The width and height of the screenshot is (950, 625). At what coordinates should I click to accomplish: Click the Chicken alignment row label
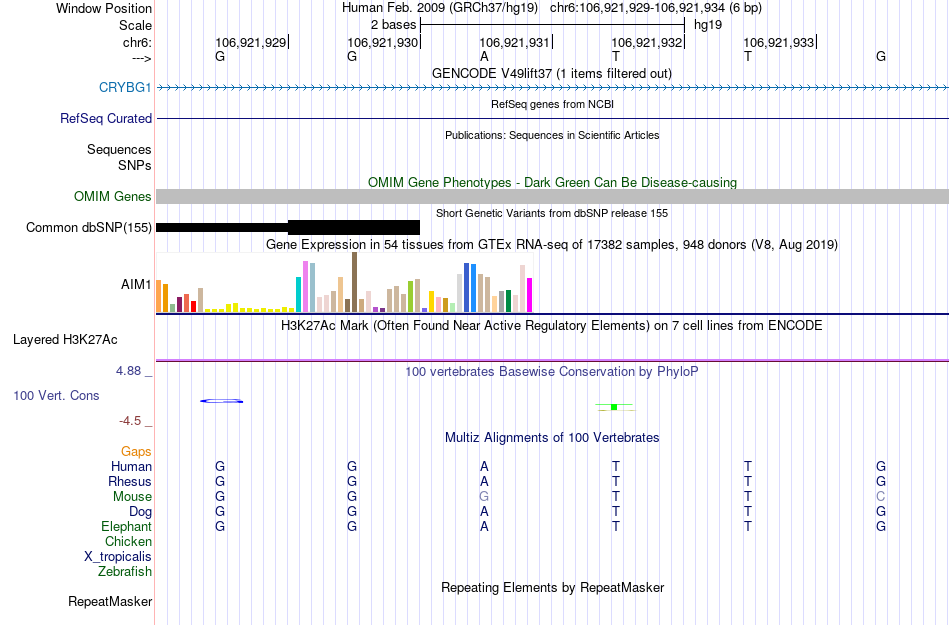tap(128, 541)
